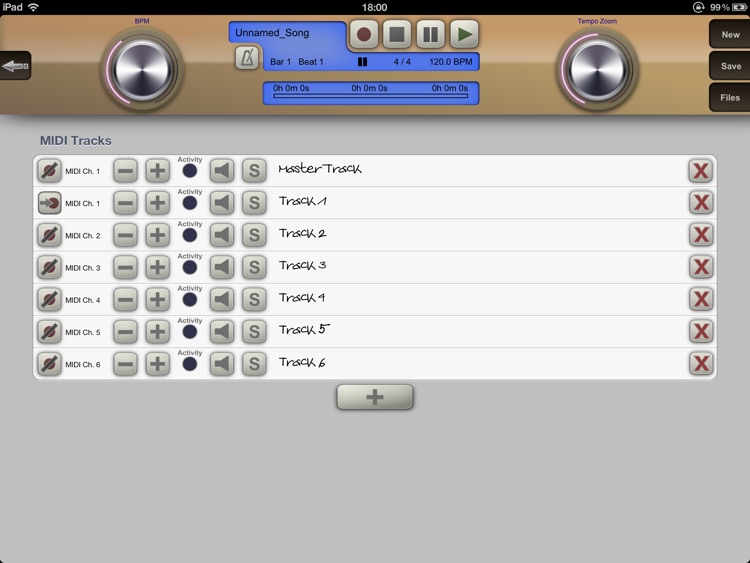Create a new song with New

(730, 34)
